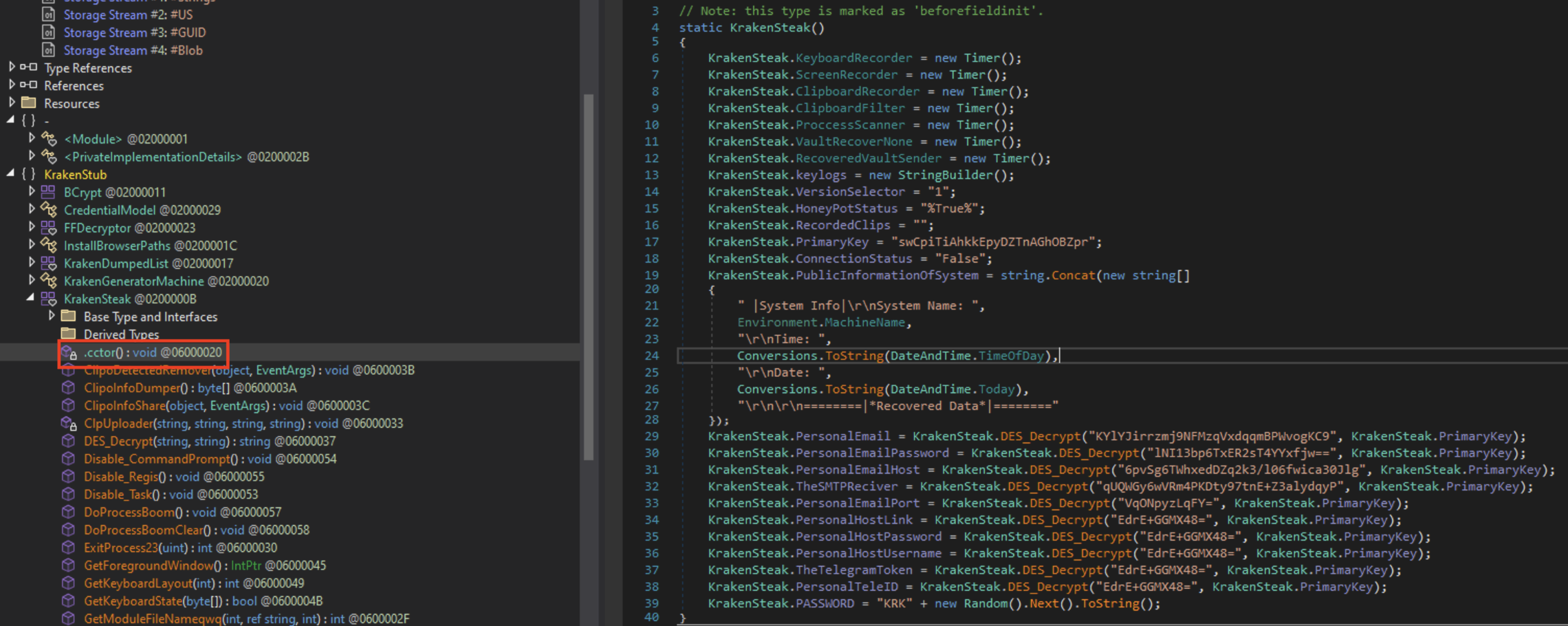Follow the KeyboardRecorder field reference

(x=853, y=58)
